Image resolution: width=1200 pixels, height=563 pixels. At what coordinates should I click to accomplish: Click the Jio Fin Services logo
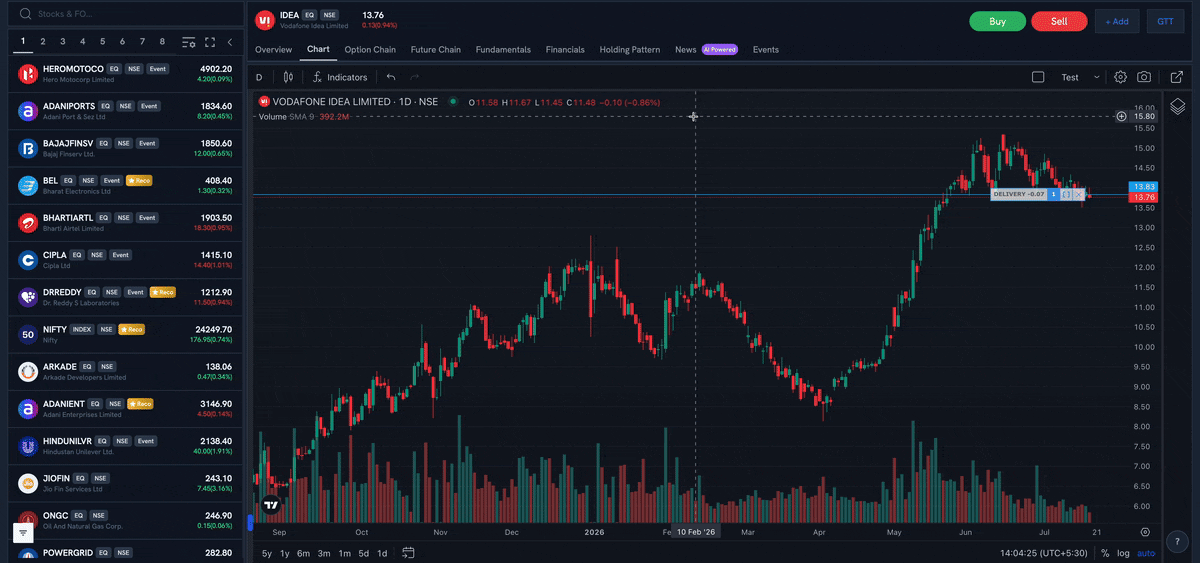28,484
